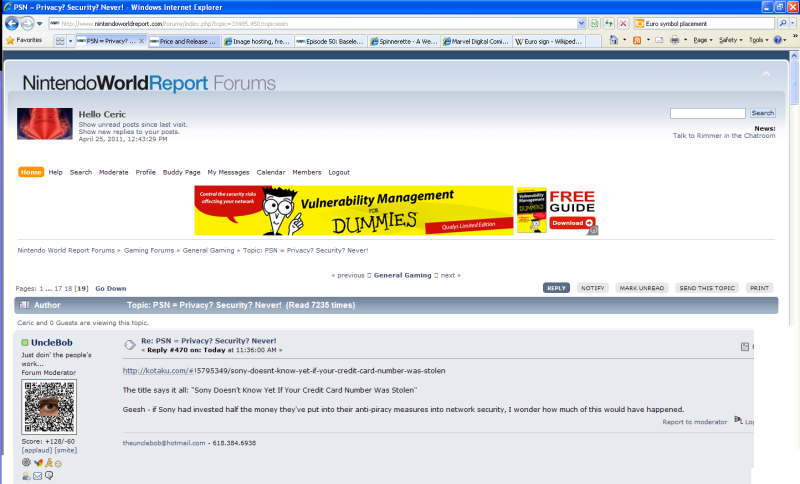Switch to Euro sign Wikipedia tab
The image size is (800, 484).
(549, 41)
